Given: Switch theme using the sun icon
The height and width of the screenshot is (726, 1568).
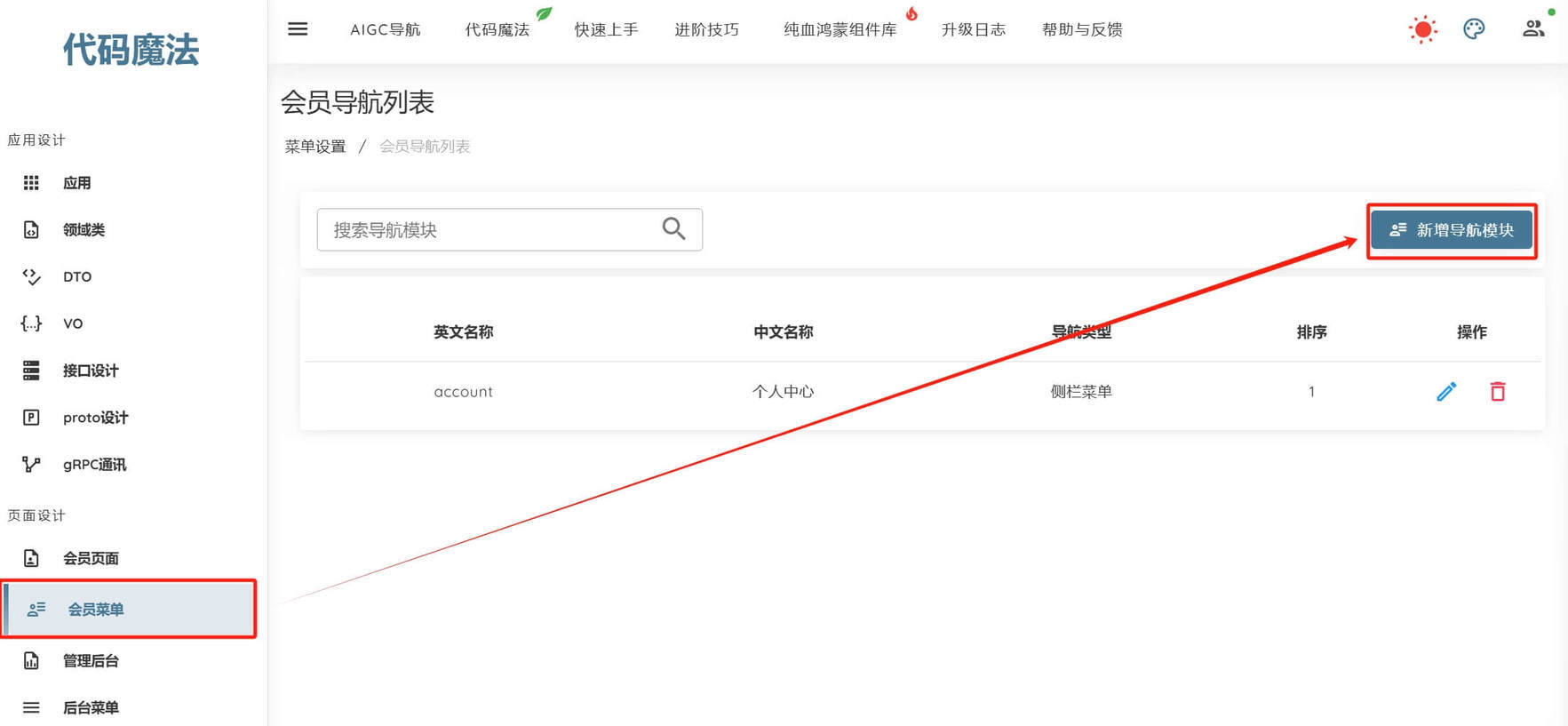Looking at the screenshot, I should tap(1422, 29).
